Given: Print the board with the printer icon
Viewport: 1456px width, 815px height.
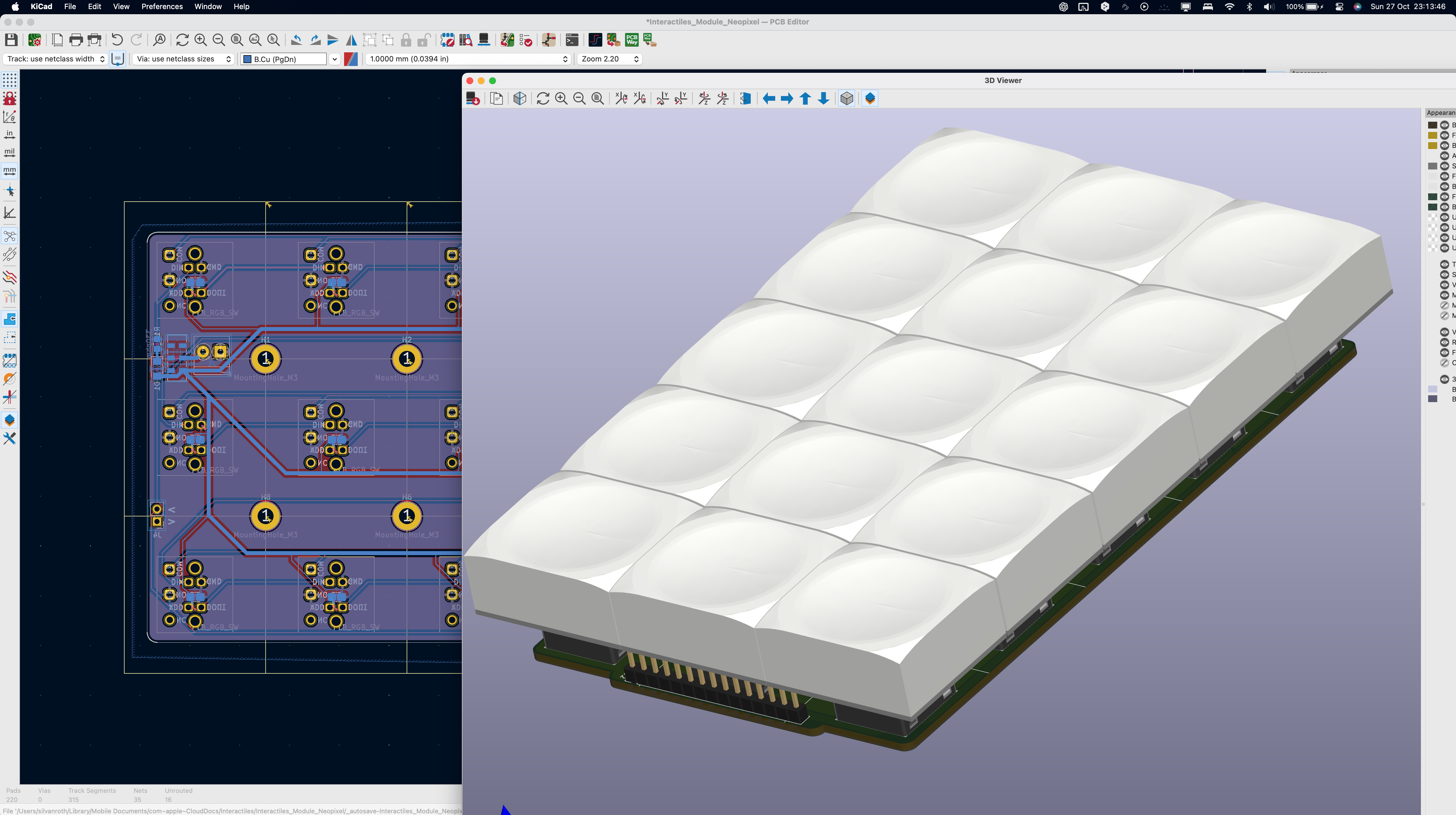Looking at the screenshot, I should [x=76, y=40].
